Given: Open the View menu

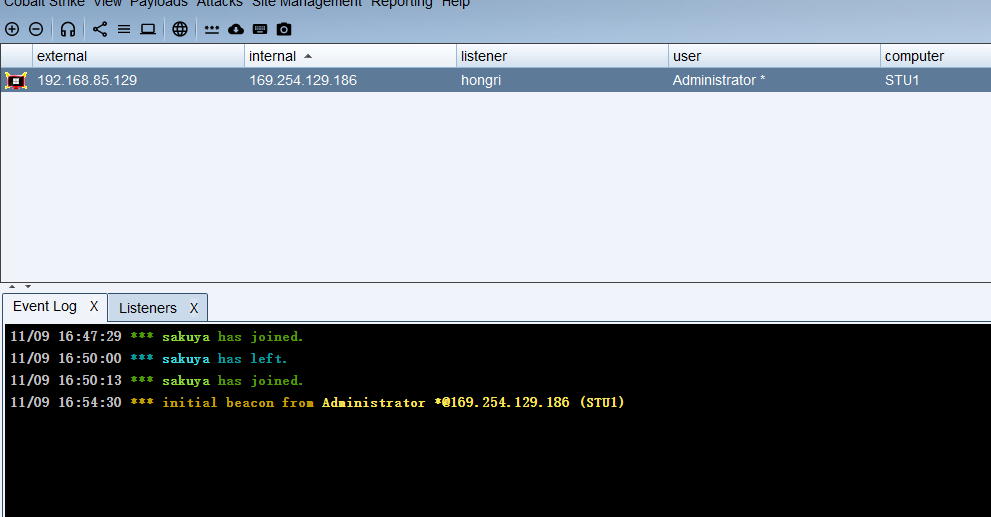Looking at the screenshot, I should pos(107,3).
